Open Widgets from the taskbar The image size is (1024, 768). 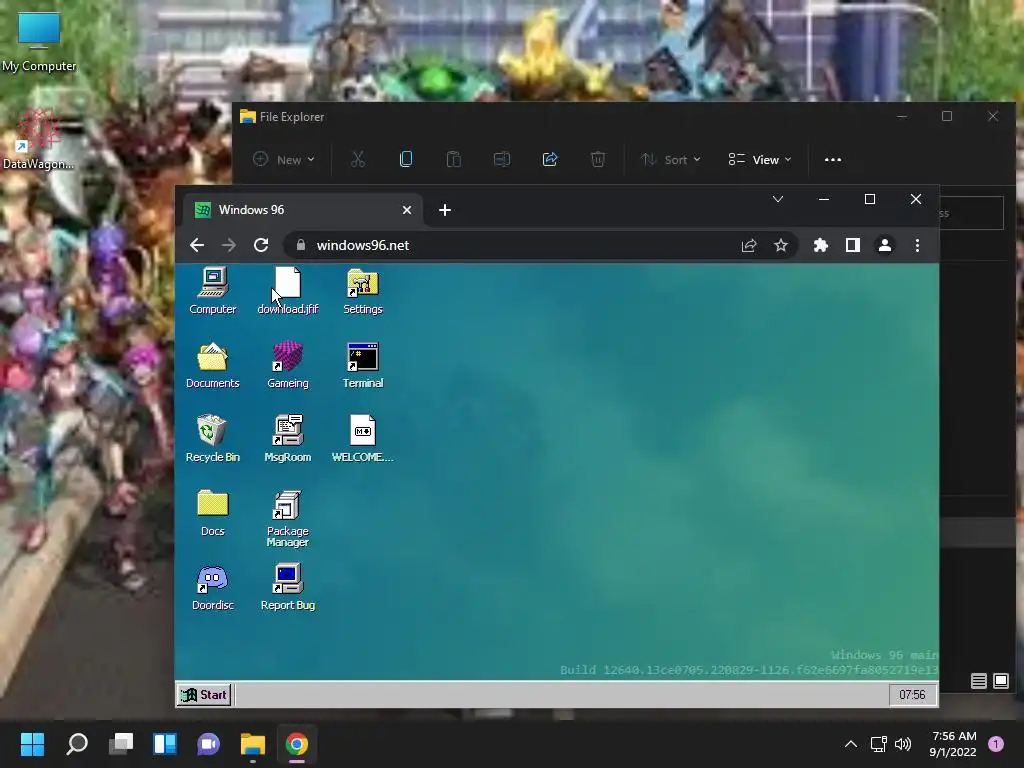pos(165,744)
